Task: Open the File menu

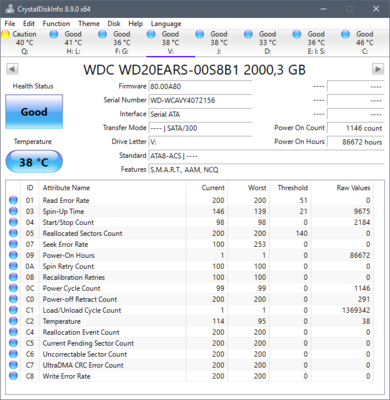Action: [10, 24]
